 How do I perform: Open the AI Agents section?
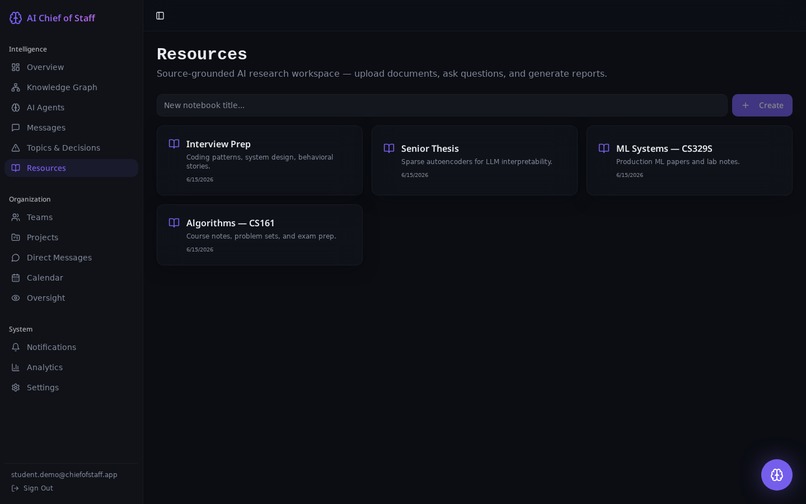tap(71, 107)
